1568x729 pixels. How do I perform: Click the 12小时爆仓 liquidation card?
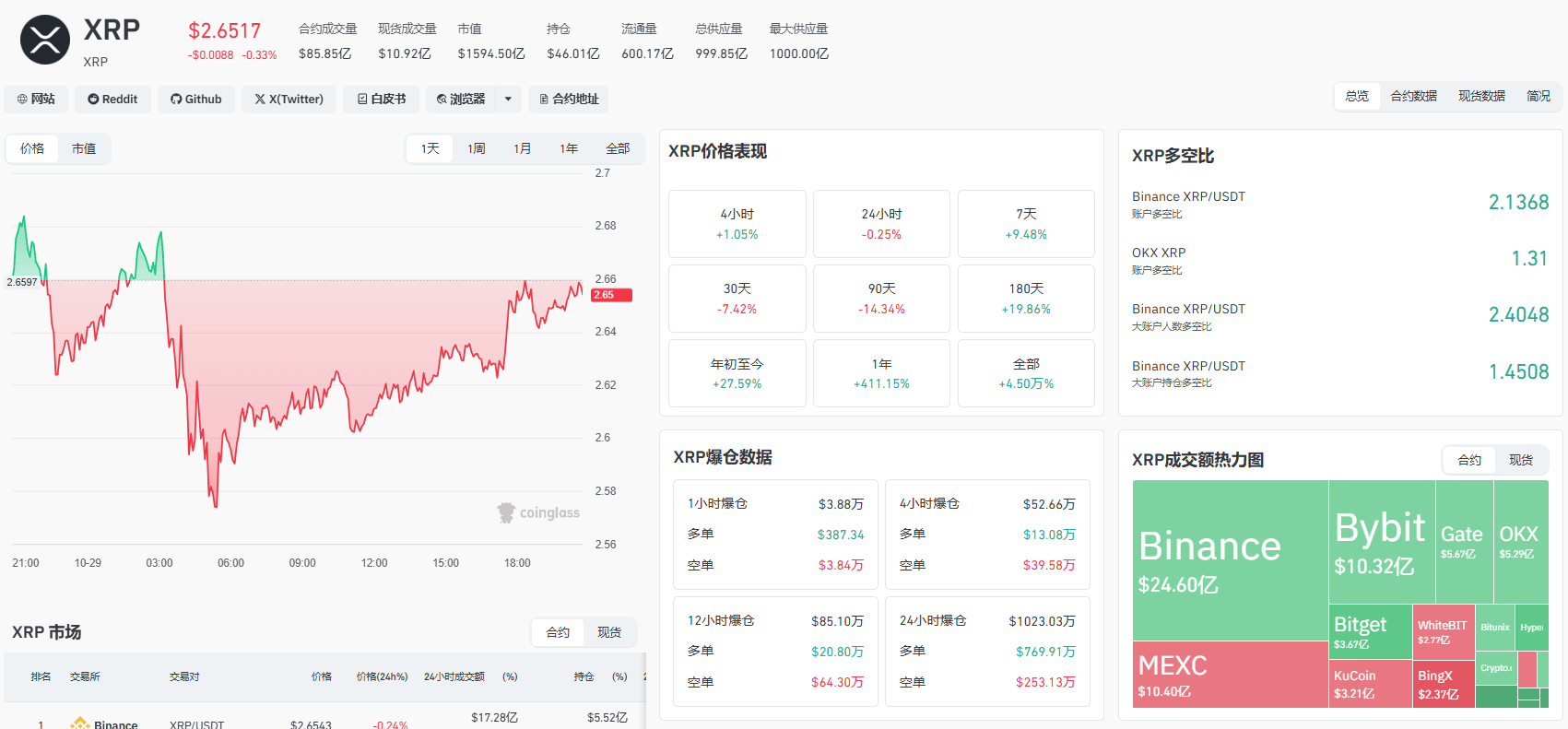pyautogui.click(x=775, y=652)
